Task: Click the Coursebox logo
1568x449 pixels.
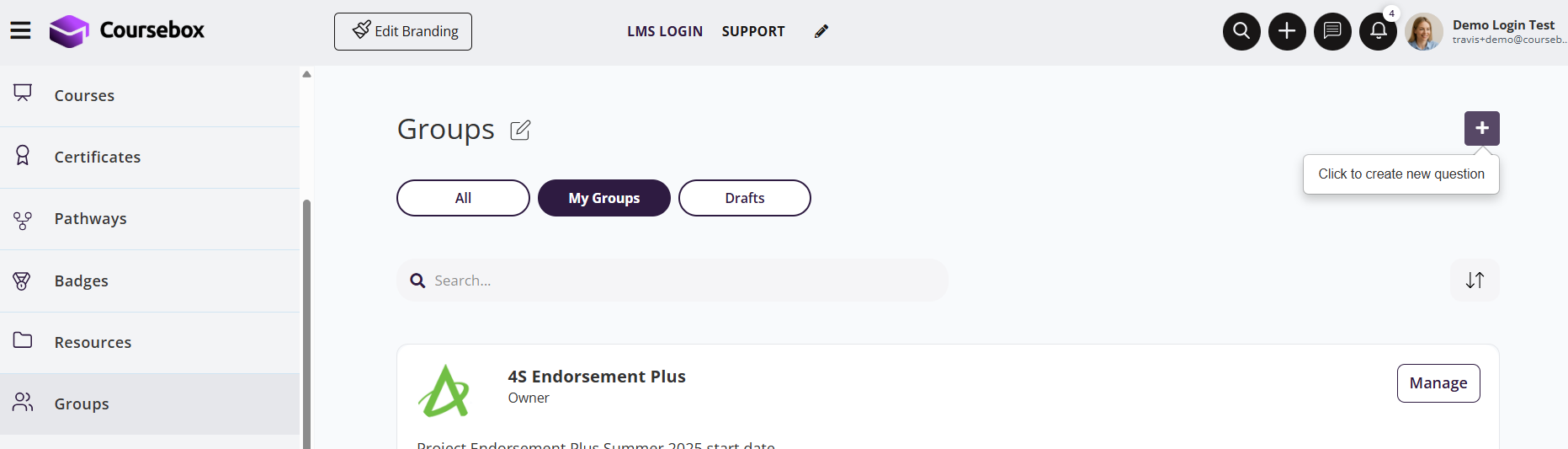Action: pos(127,31)
